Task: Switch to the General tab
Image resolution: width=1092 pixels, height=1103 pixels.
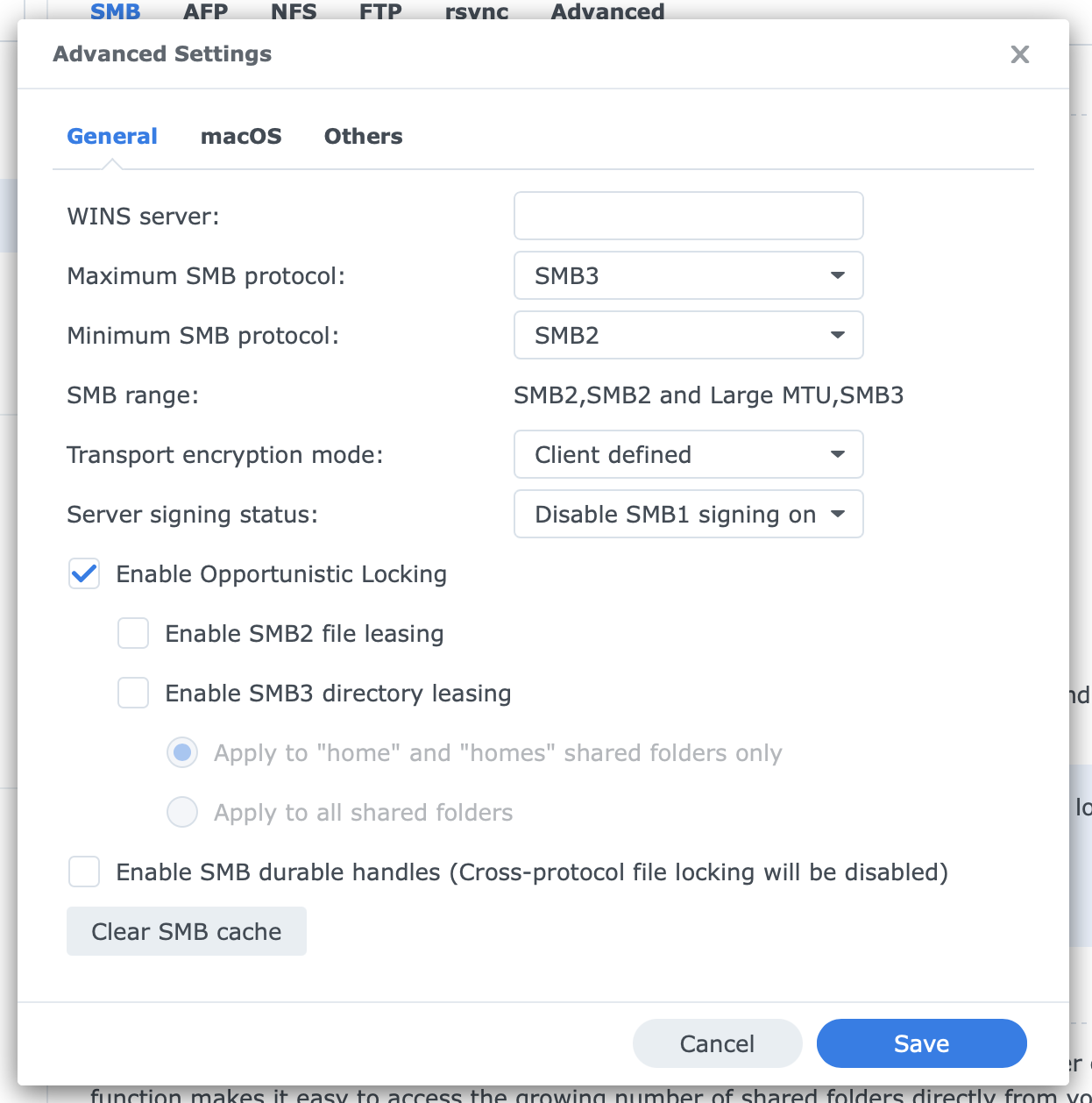Action: click(x=112, y=137)
